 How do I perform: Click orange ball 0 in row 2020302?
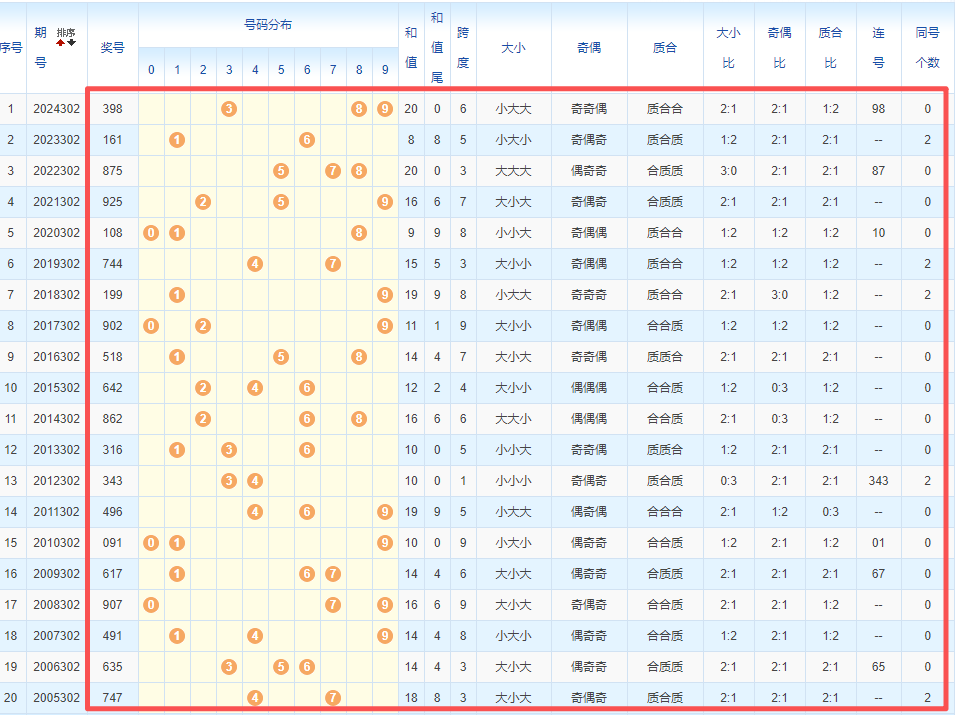tap(151, 233)
